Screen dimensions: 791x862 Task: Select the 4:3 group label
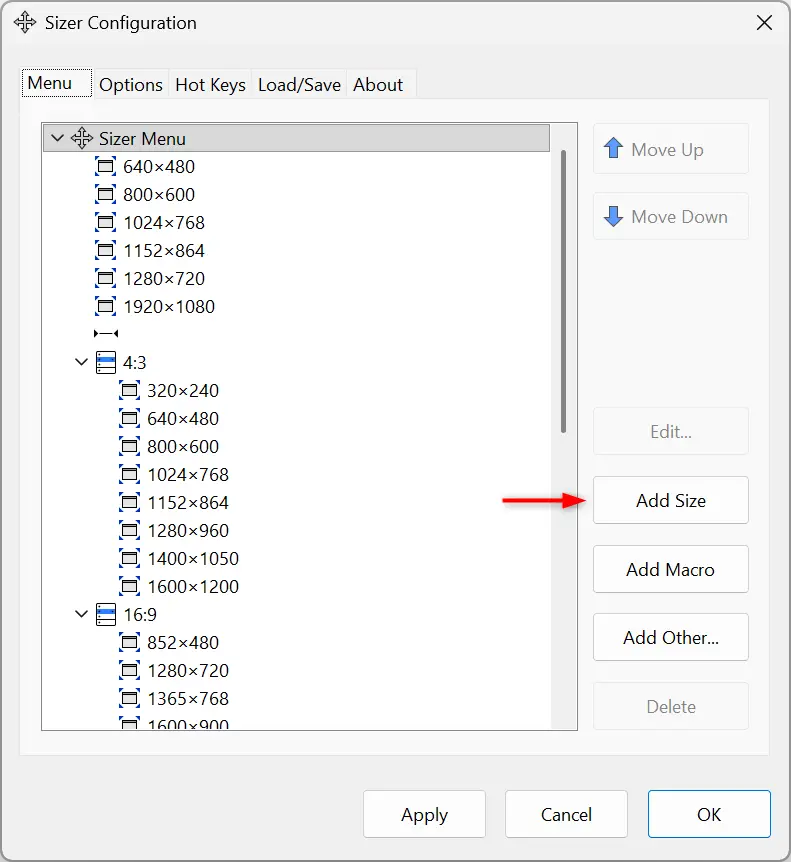tap(135, 363)
